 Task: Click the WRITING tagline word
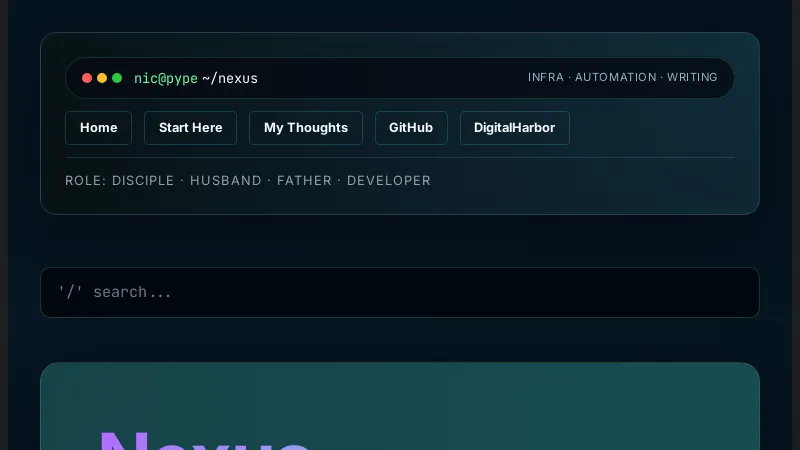click(692, 77)
